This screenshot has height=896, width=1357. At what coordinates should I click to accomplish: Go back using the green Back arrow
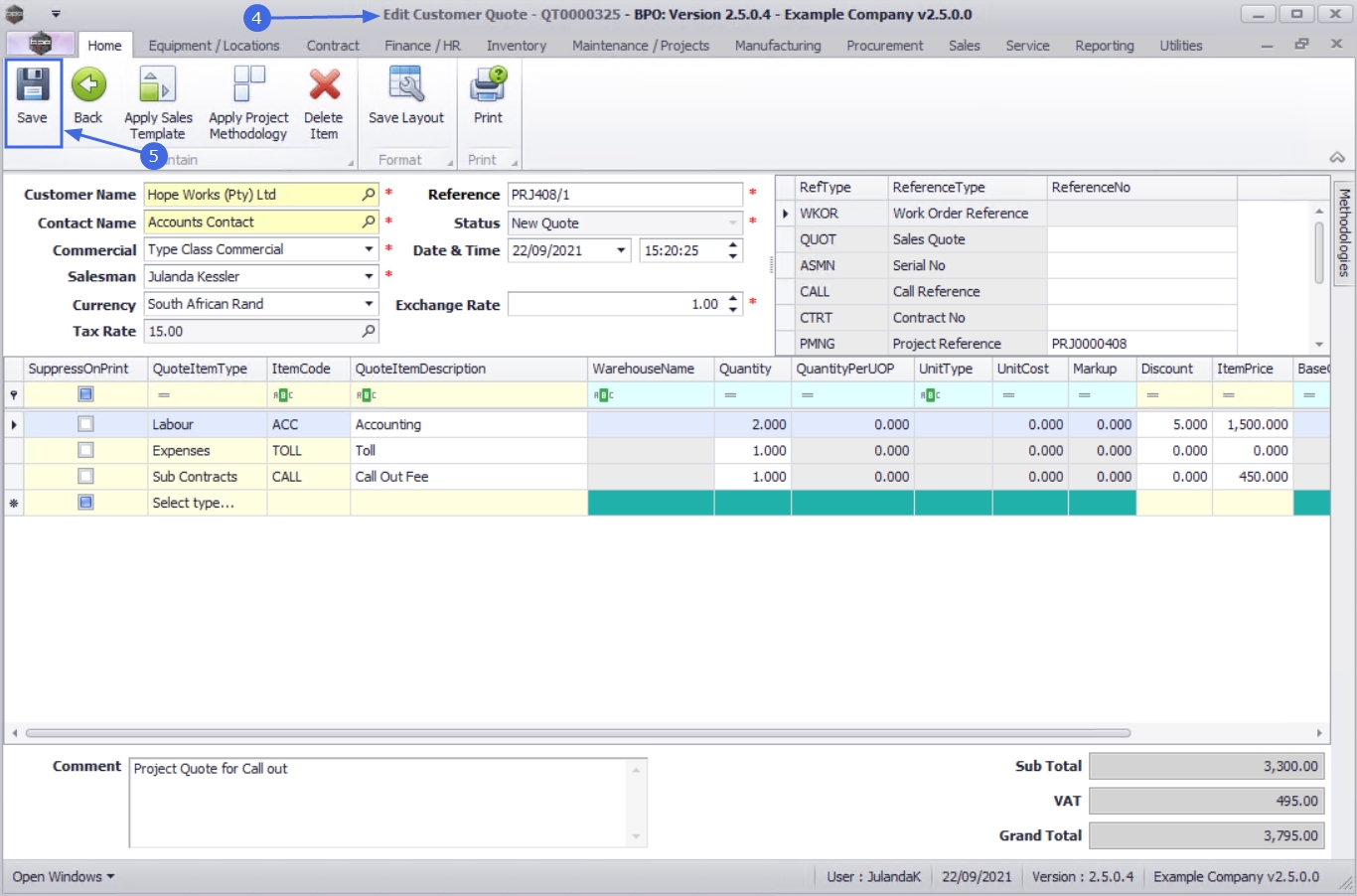pos(88,86)
